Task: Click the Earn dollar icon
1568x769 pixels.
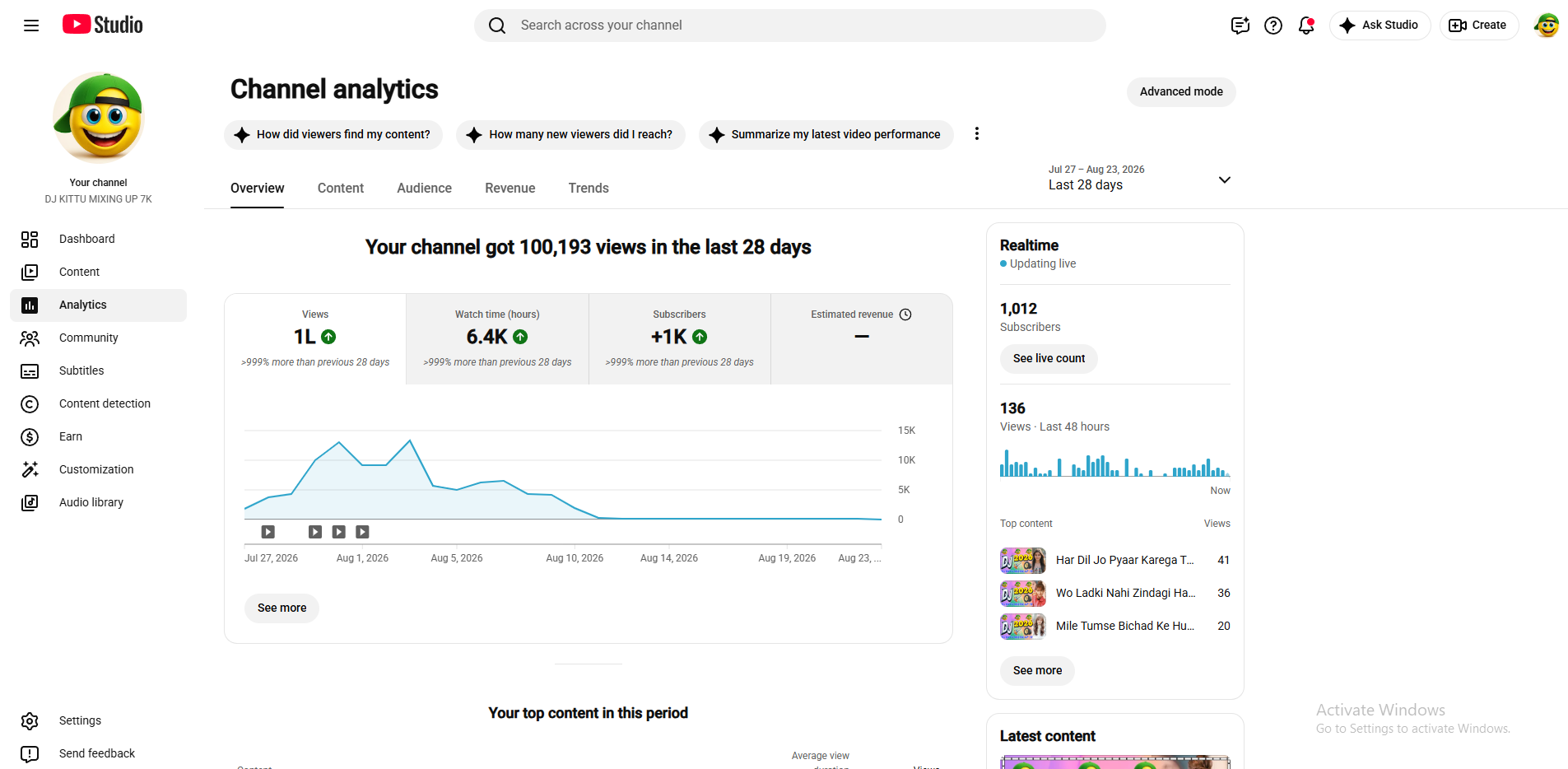Action: [x=30, y=436]
